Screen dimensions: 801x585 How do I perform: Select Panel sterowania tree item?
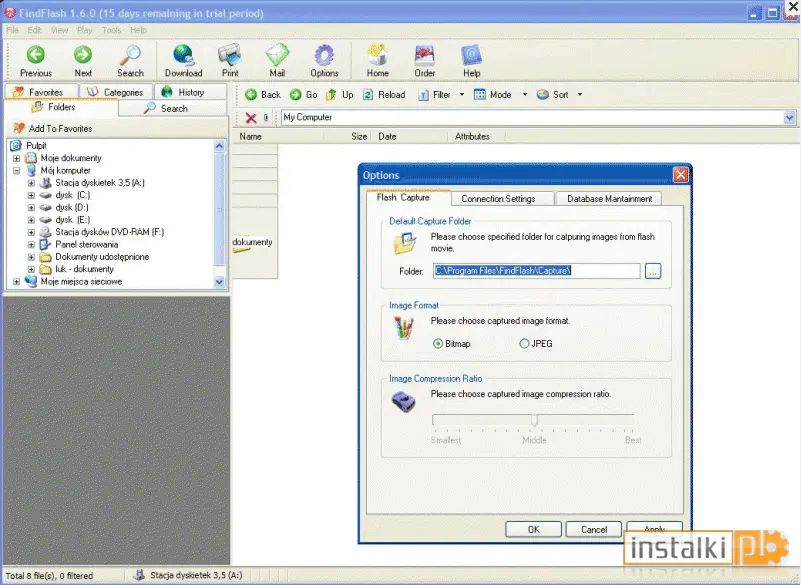(x=86, y=244)
